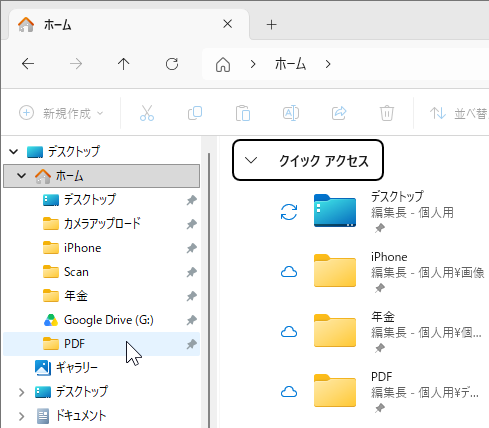Click chevron after ホーム in address bar
Screen dimensions: 489x428
pyautogui.click(x=328, y=64)
